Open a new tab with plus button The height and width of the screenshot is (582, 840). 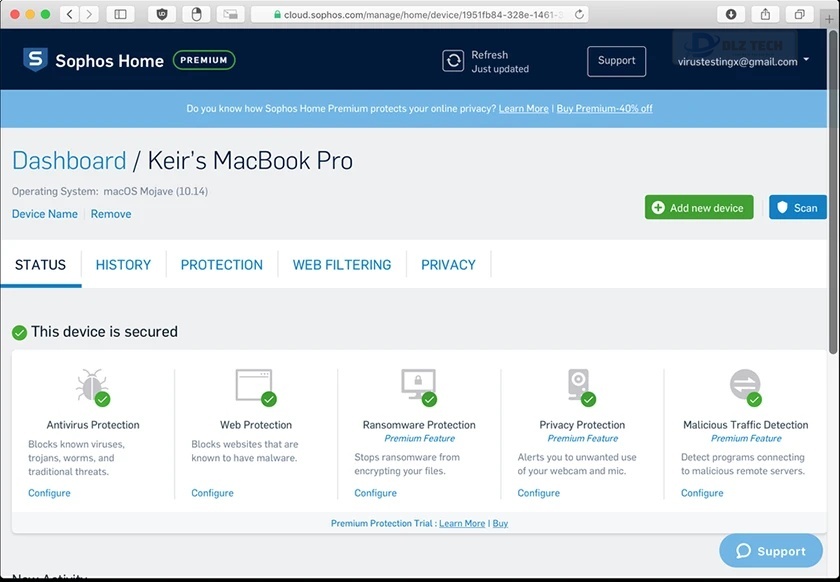(x=829, y=19)
